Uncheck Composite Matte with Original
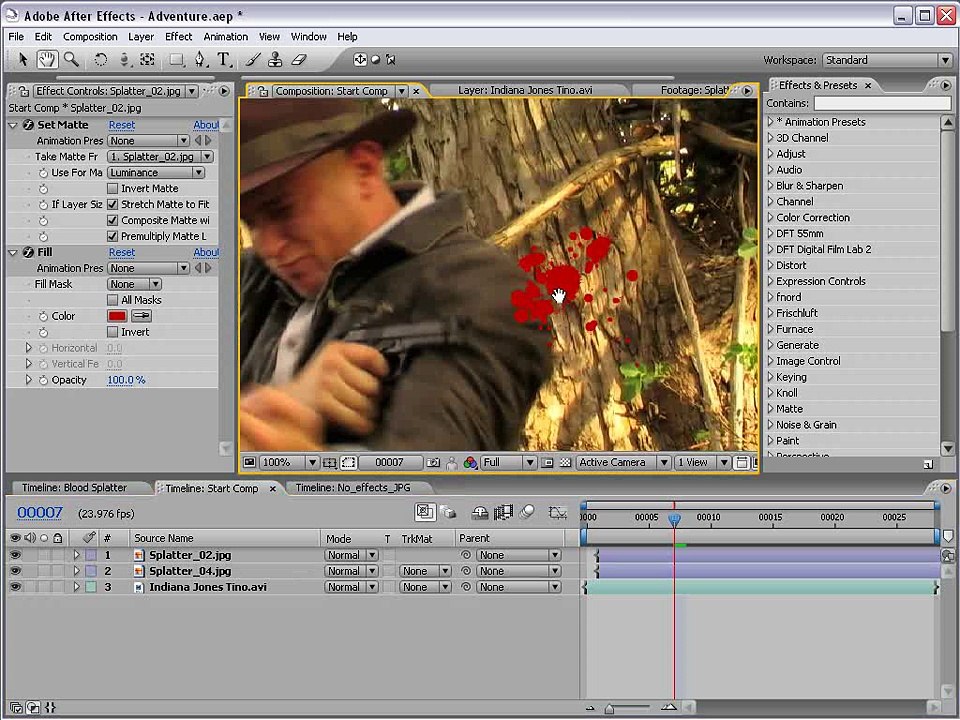The width and height of the screenshot is (960, 720). click(x=113, y=220)
